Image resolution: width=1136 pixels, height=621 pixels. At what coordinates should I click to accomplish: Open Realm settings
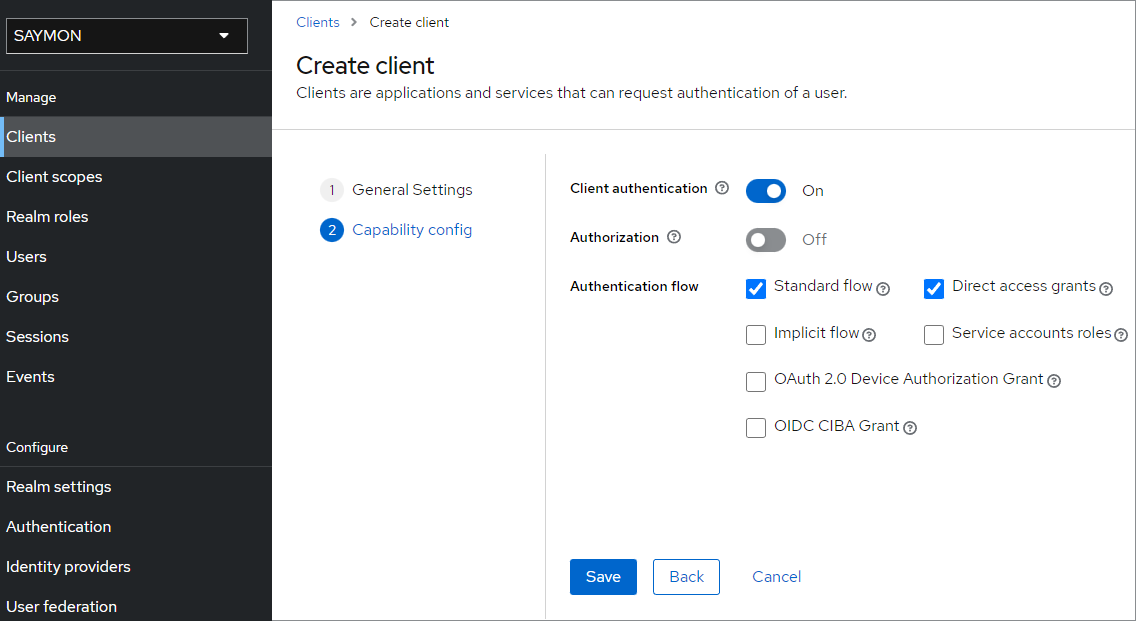pyautogui.click(x=135, y=487)
